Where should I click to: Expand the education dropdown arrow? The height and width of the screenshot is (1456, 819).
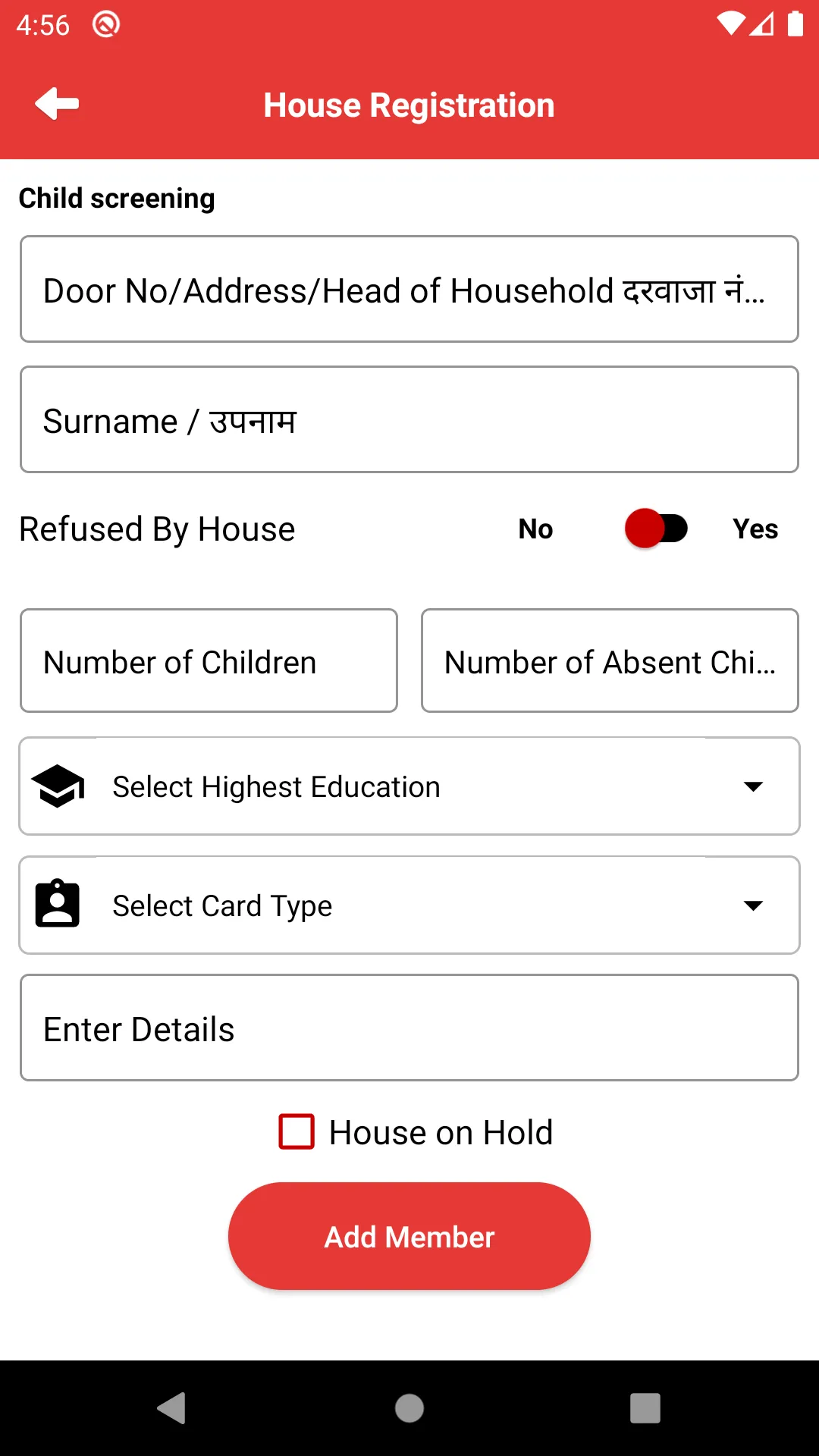[753, 786]
